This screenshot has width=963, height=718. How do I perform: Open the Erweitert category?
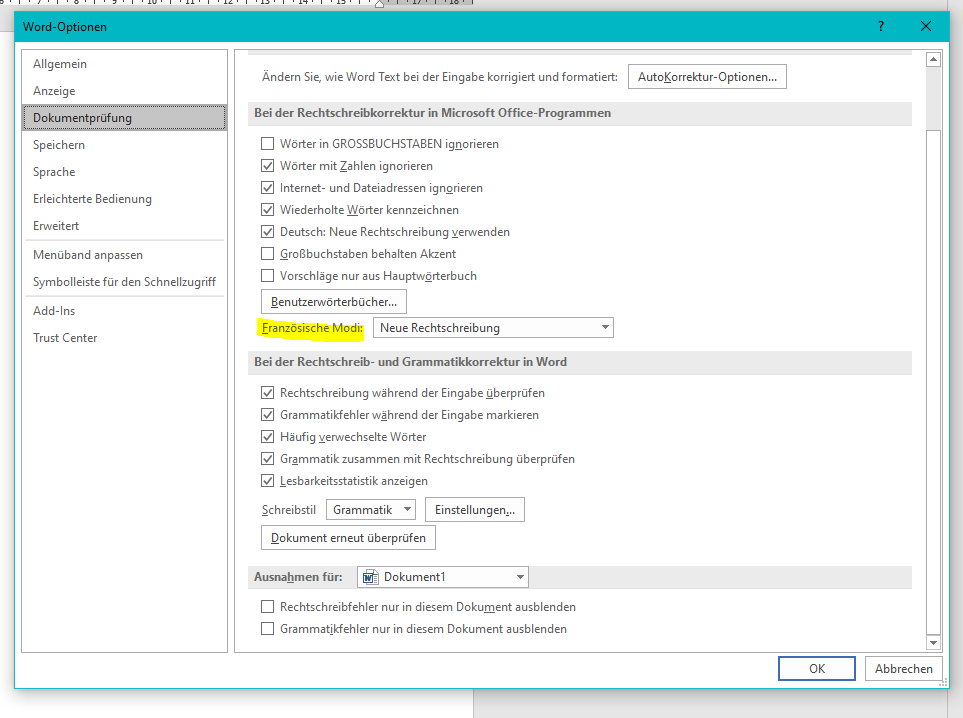point(124,226)
